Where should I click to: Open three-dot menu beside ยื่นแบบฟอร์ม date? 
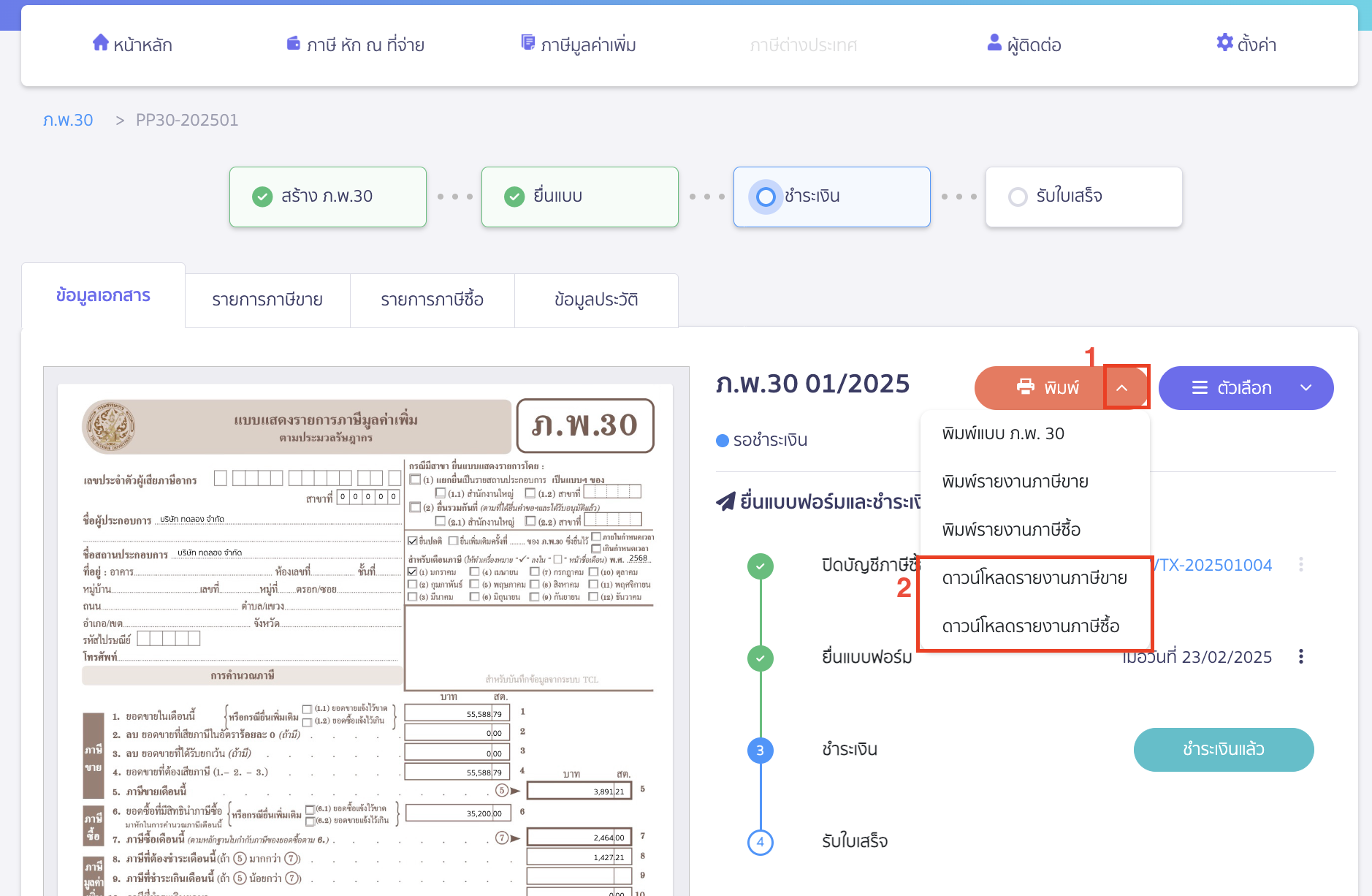[x=1300, y=657]
